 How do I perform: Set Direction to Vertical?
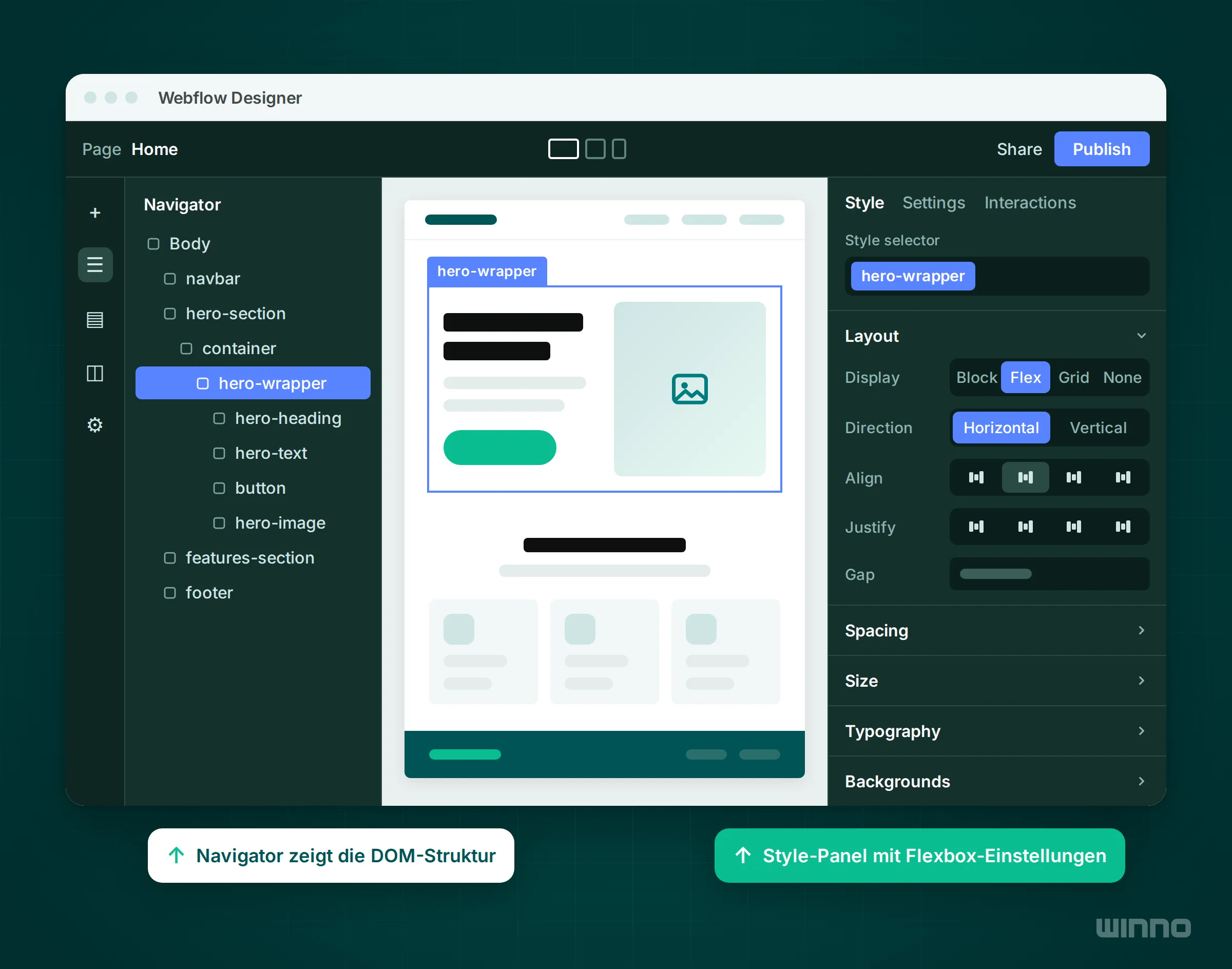1098,427
